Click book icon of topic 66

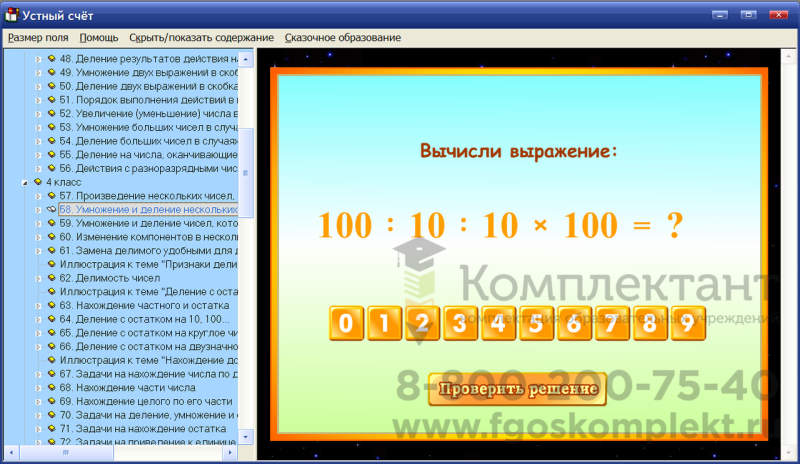point(52,346)
